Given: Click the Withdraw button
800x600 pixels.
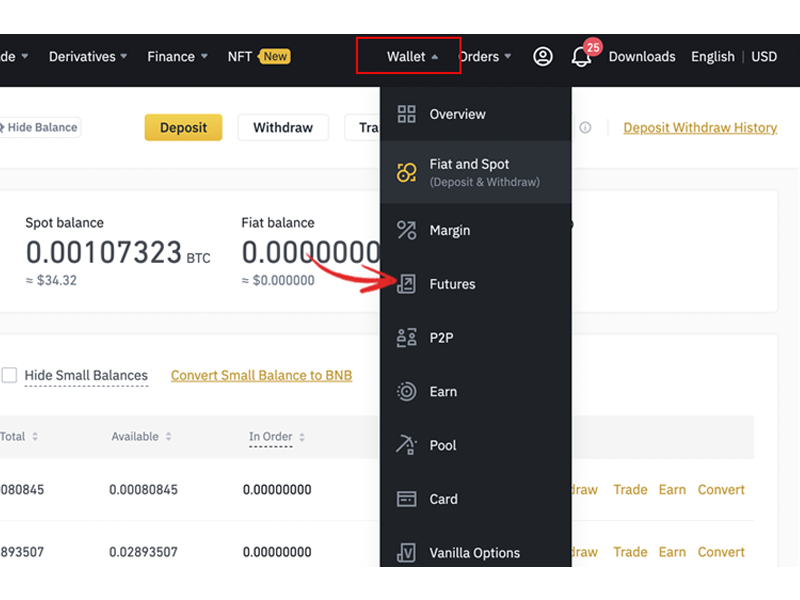Looking at the screenshot, I should click(283, 128).
